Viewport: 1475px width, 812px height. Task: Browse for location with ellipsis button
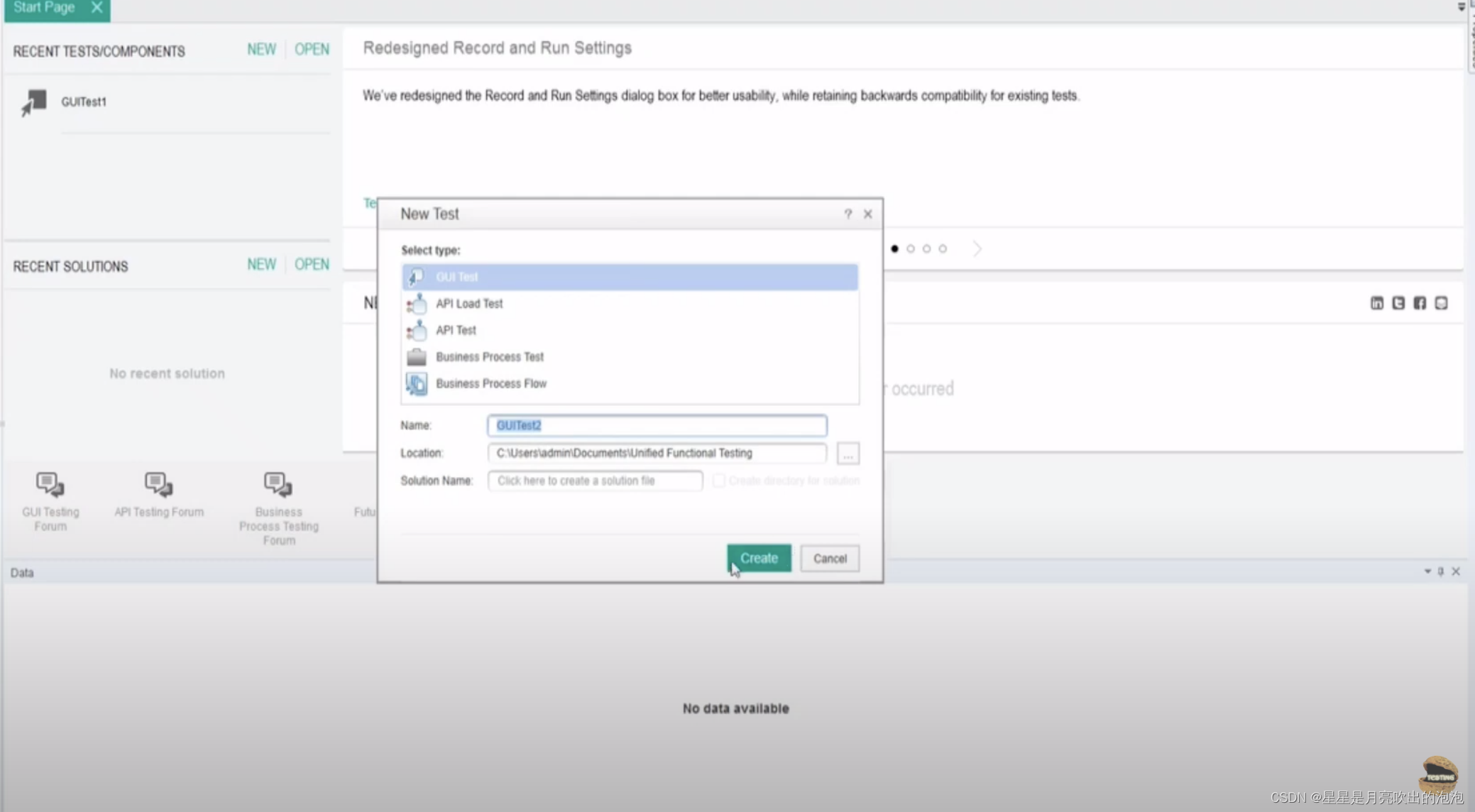coord(848,453)
